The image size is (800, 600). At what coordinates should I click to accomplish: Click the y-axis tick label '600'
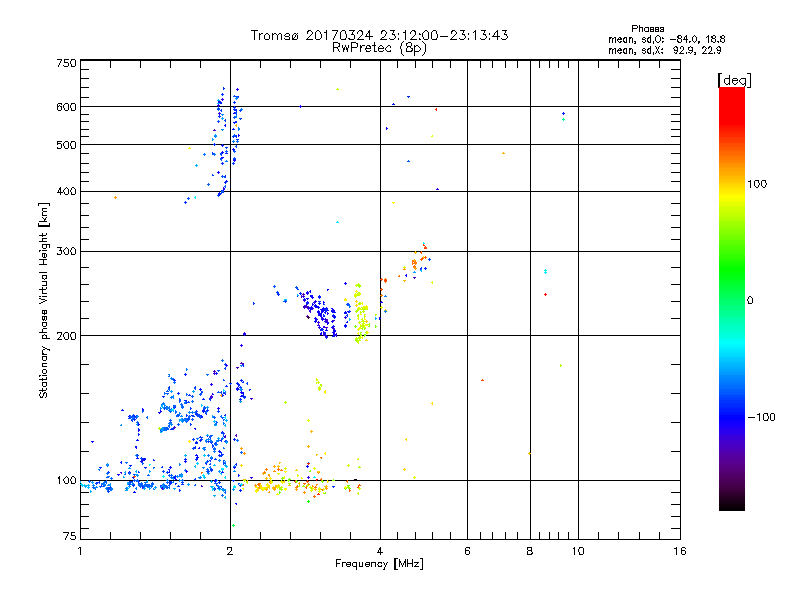tap(66, 107)
